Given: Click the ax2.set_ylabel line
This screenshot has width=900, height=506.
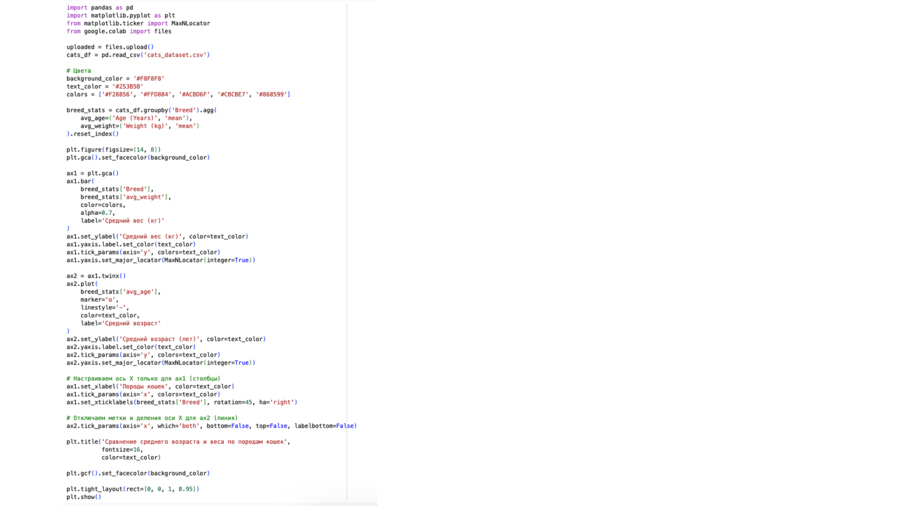Looking at the screenshot, I should coord(166,339).
